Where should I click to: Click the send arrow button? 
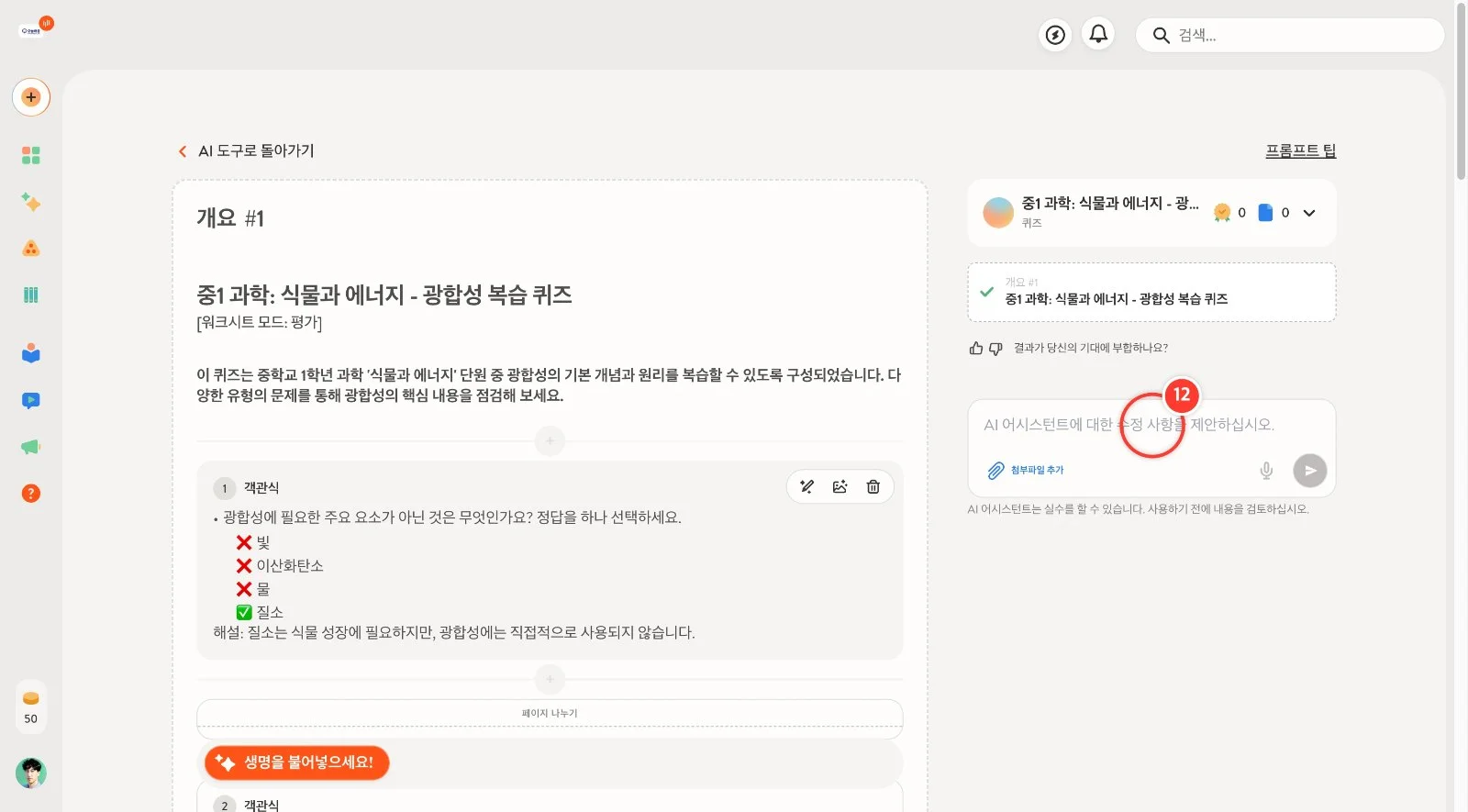coord(1310,471)
